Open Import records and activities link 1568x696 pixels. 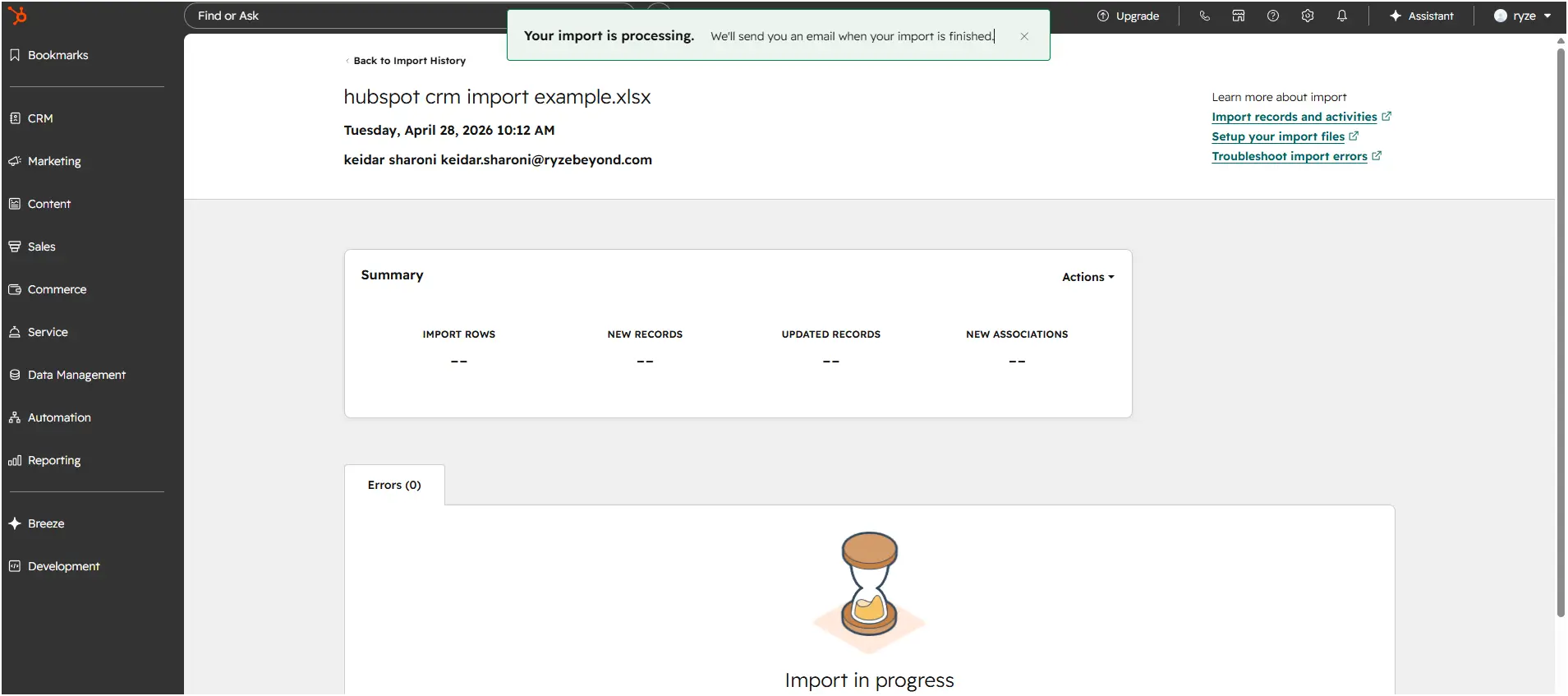pyautogui.click(x=1294, y=117)
